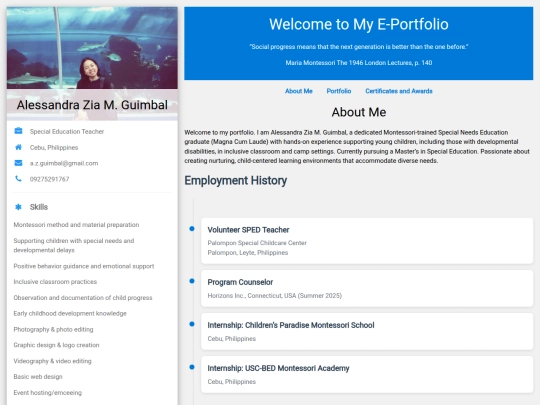Click skill Graphic design & logo creation
The image size is (540, 405).
56,345
